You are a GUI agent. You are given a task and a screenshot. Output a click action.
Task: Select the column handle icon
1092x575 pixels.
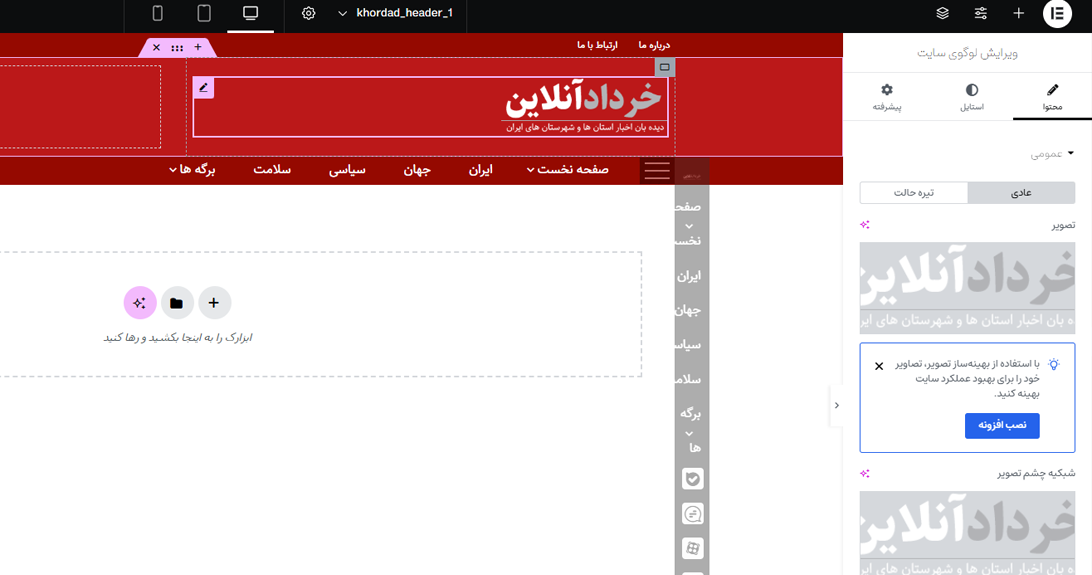click(665, 68)
